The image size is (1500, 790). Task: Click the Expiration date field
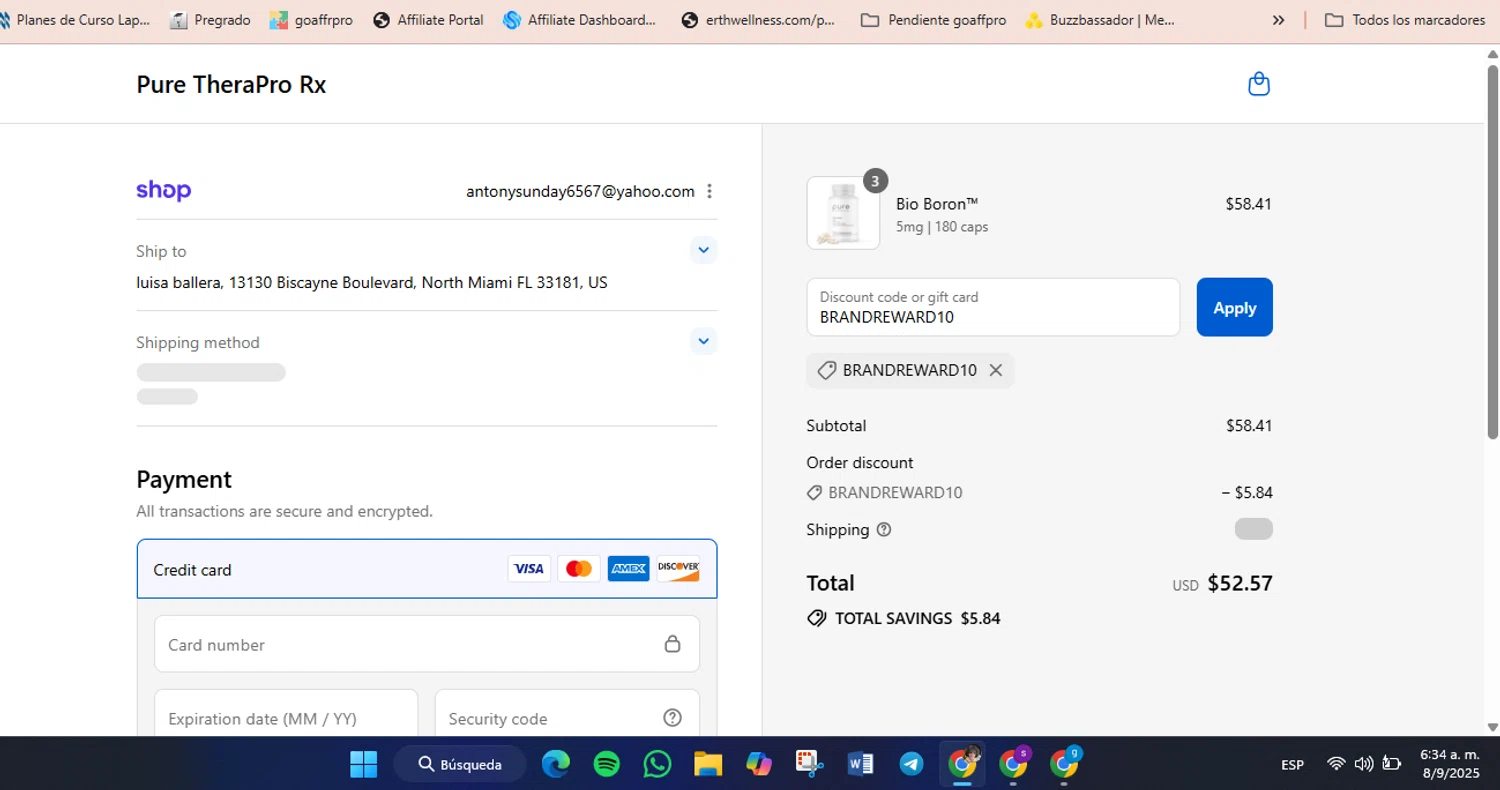click(x=286, y=716)
